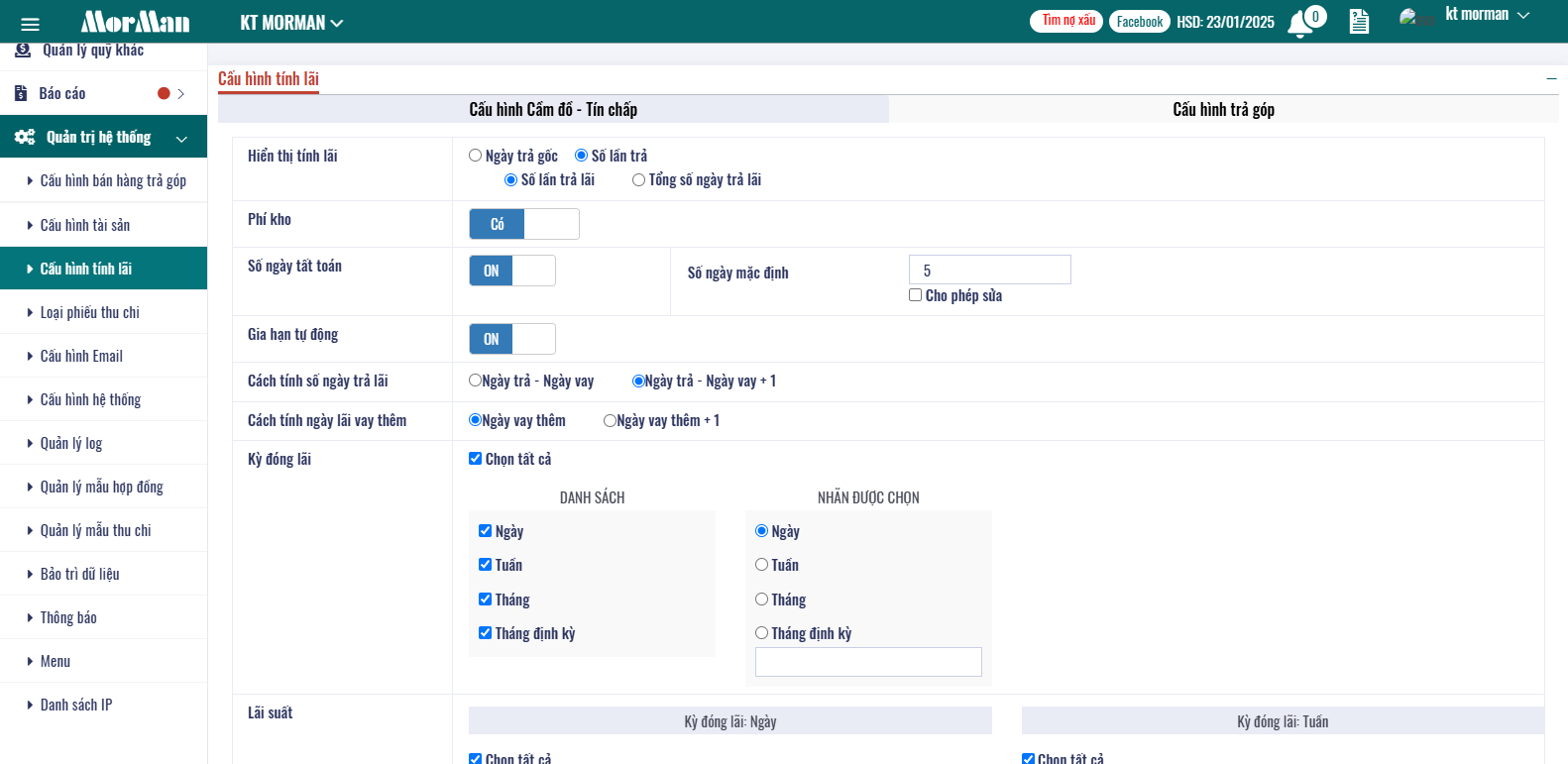Select Ngày radio under NHÃN ĐƯỢC CHỌN

click(762, 531)
